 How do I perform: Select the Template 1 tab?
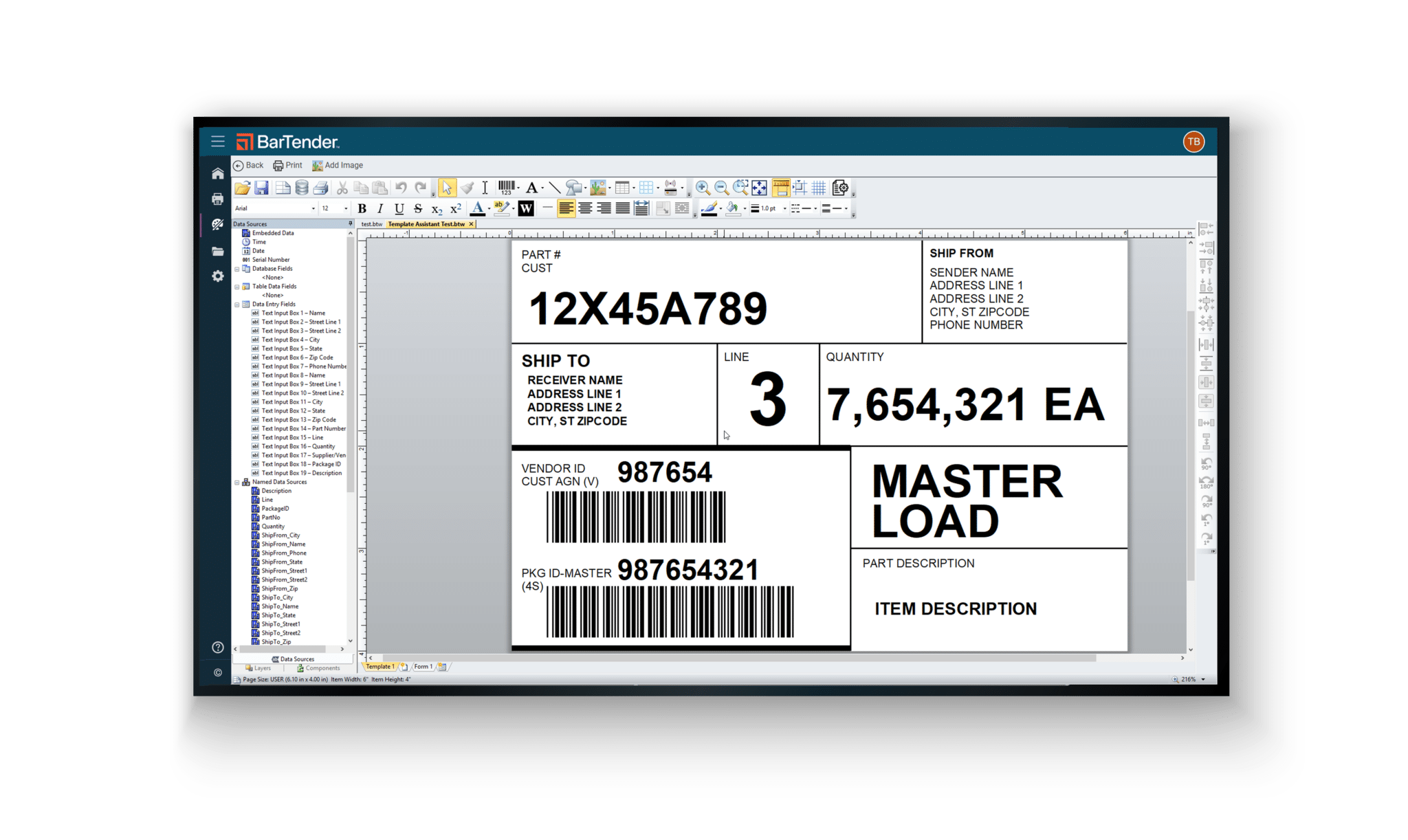tap(379, 667)
